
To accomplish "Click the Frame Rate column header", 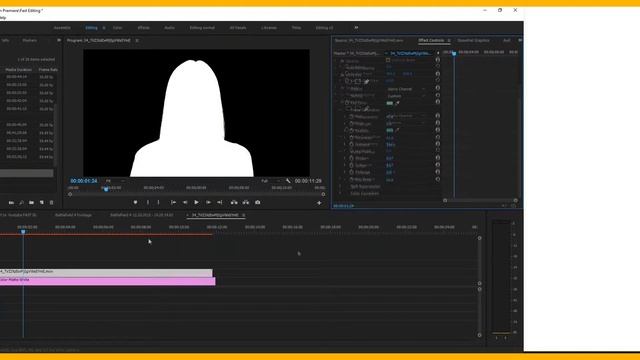I will [48, 70].
